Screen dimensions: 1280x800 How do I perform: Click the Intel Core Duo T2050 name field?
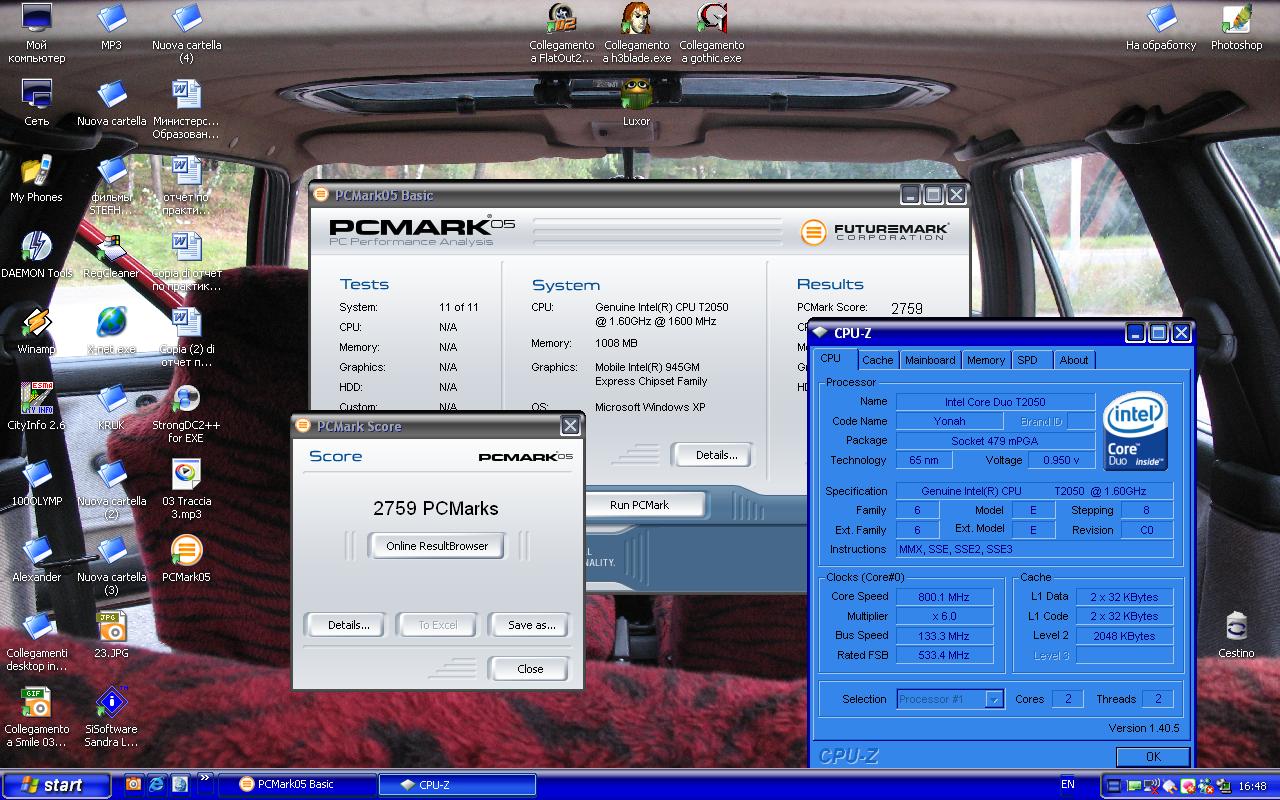[995, 402]
